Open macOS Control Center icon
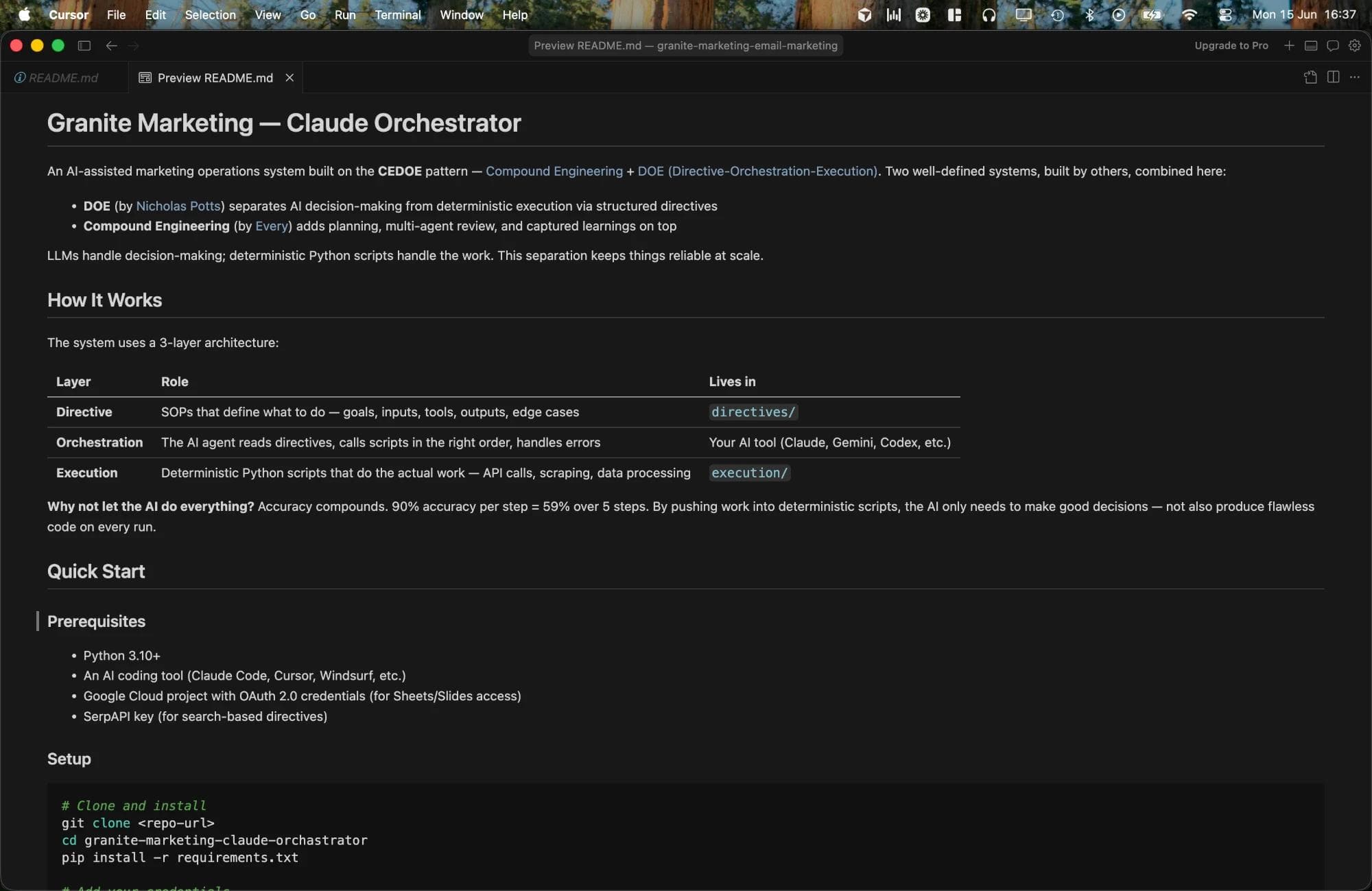1372x891 pixels. point(1225,14)
